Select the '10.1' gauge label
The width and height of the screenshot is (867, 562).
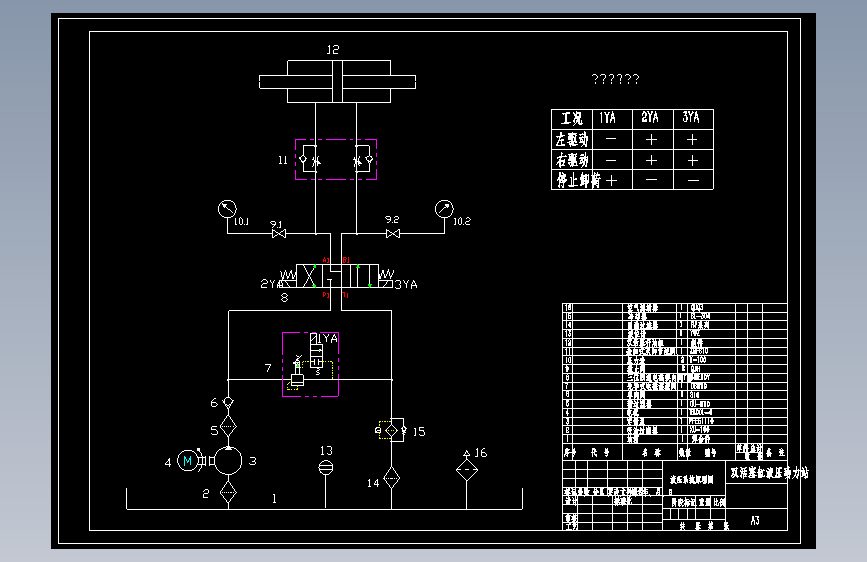pyautogui.click(x=241, y=221)
